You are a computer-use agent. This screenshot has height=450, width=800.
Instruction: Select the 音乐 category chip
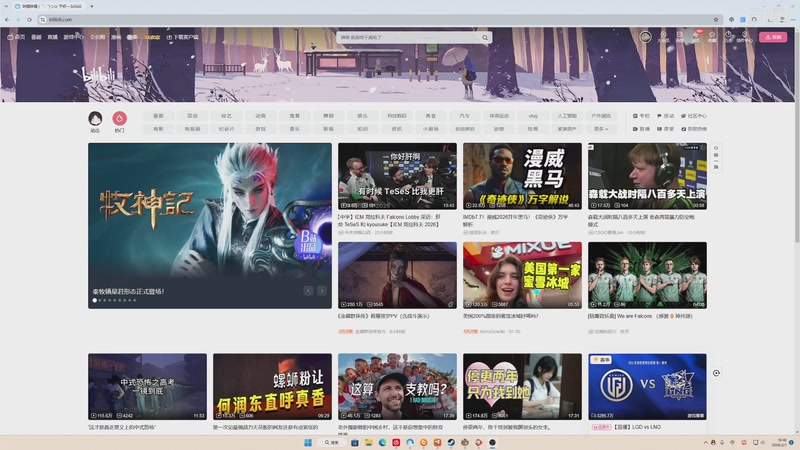click(x=294, y=129)
